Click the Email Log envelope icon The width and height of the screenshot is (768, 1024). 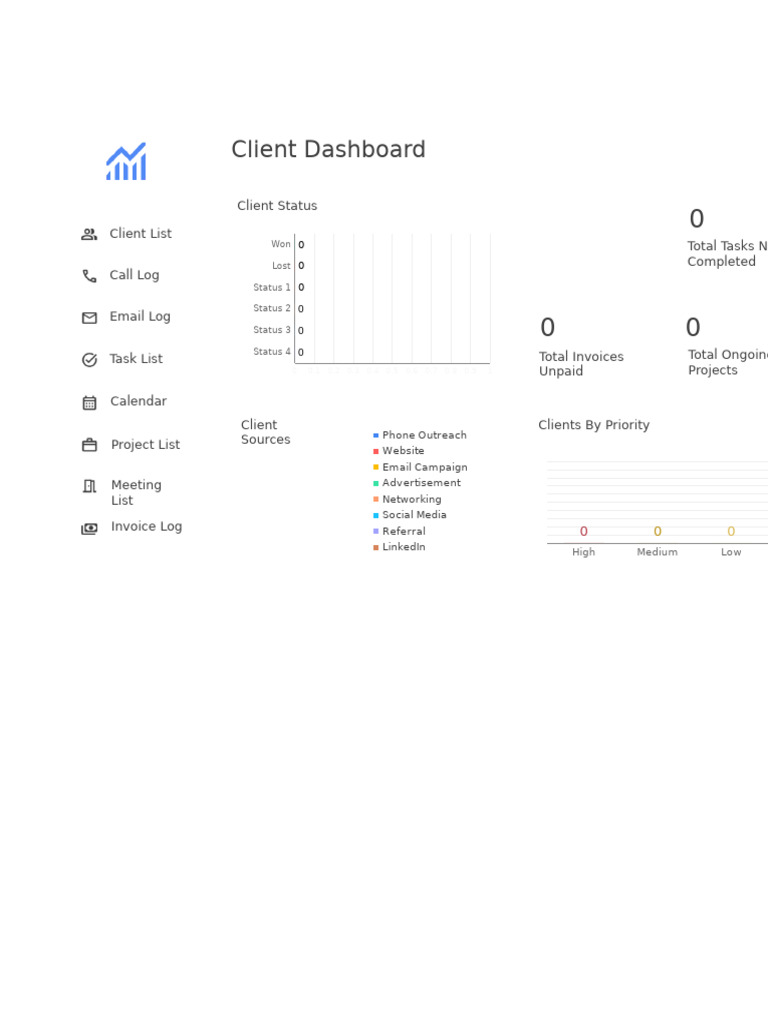coord(89,318)
